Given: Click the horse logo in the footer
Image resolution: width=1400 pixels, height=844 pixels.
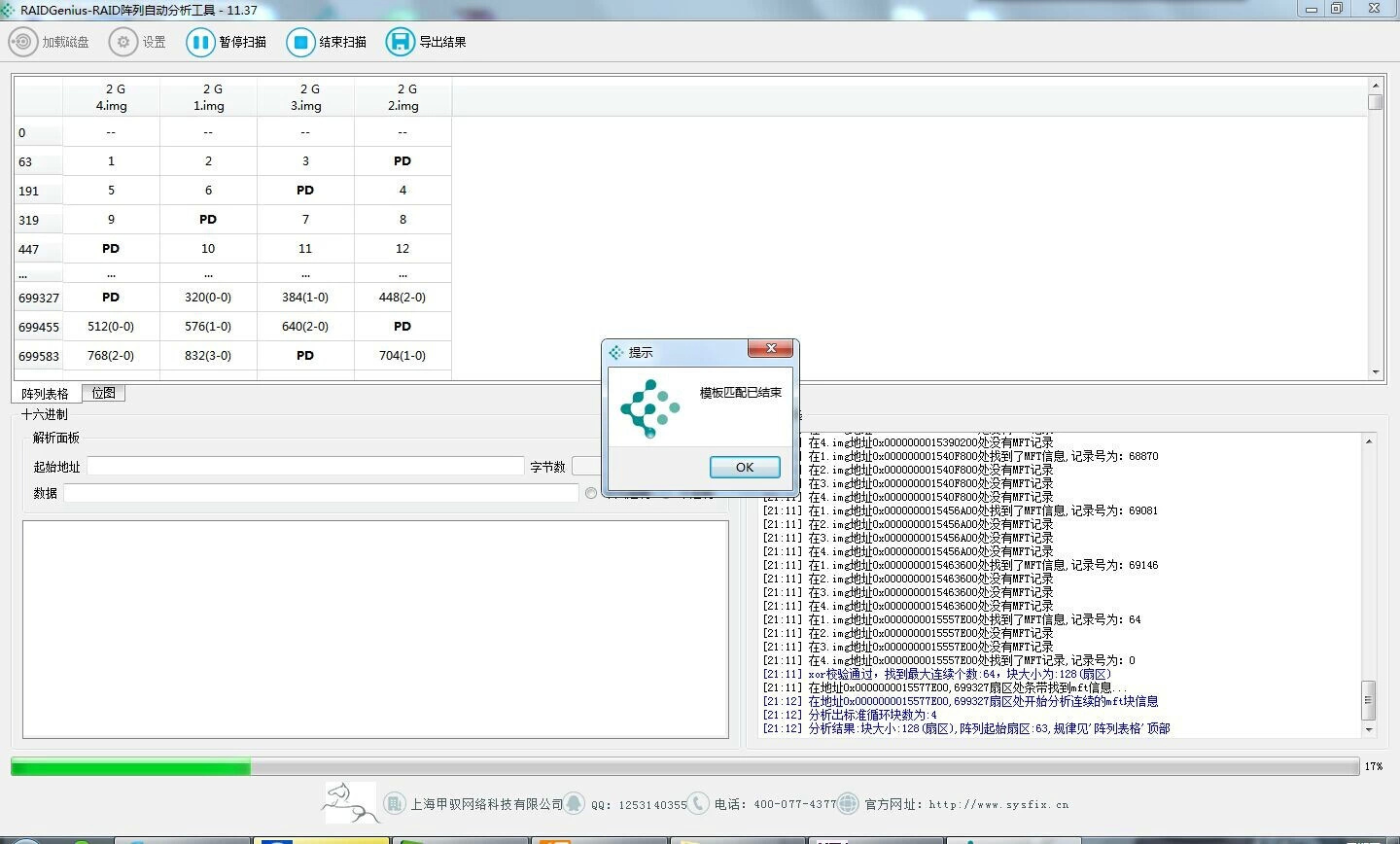Looking at the screenshot, I should (x=350, y=803).
